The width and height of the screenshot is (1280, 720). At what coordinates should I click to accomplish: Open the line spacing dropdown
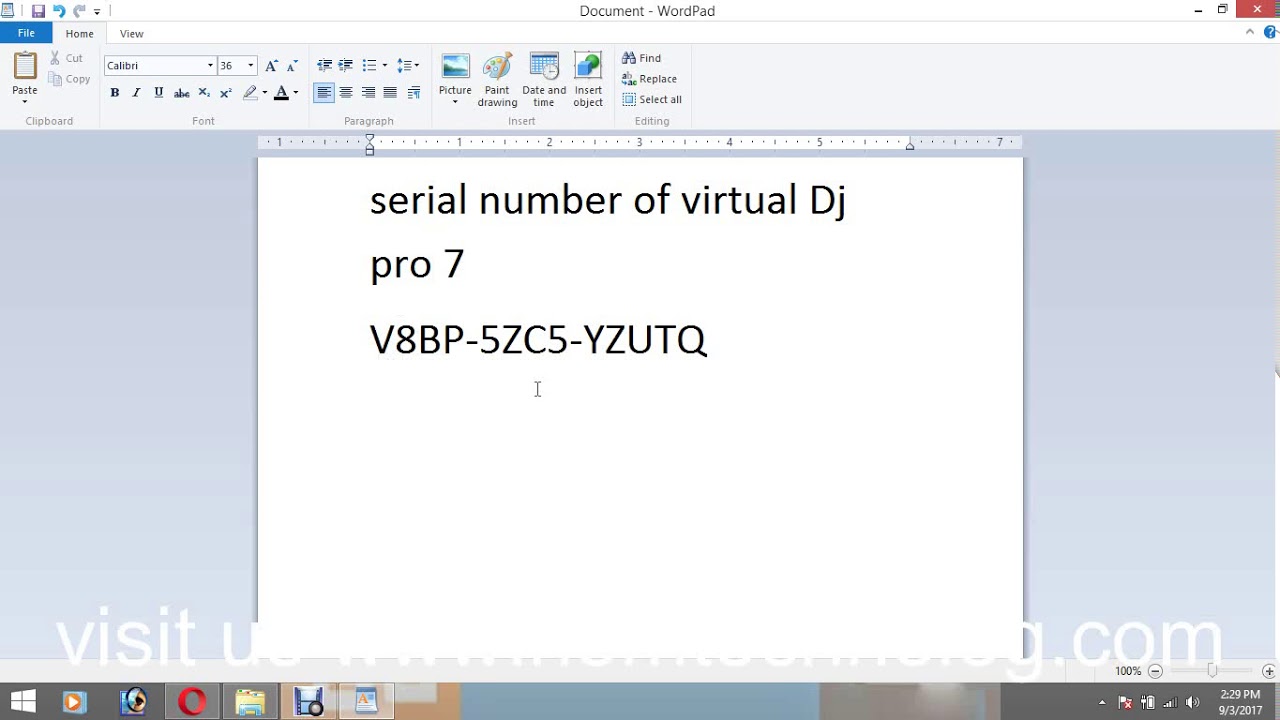408,65
